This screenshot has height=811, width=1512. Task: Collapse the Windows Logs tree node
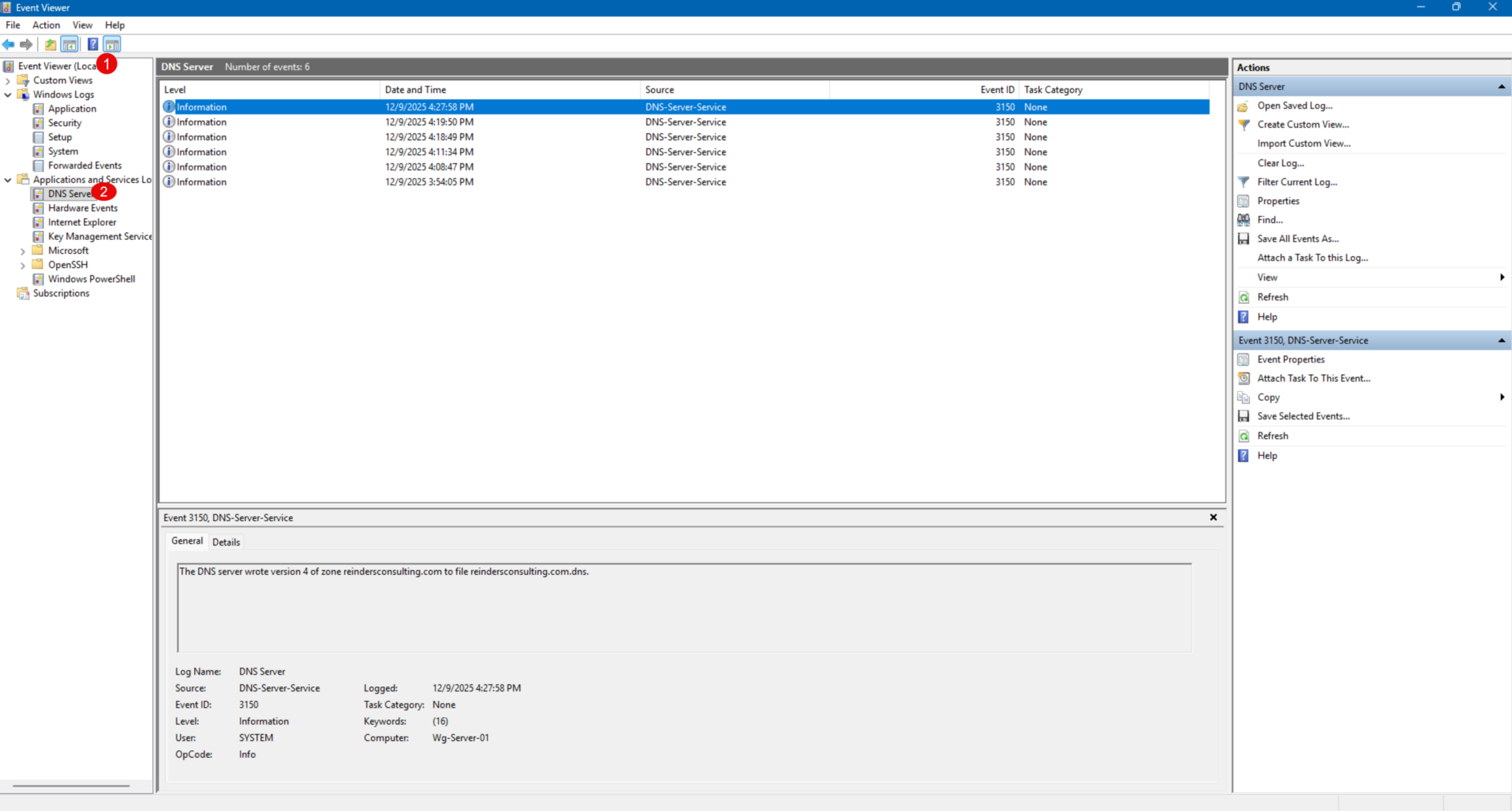click(x=9, y=94)
